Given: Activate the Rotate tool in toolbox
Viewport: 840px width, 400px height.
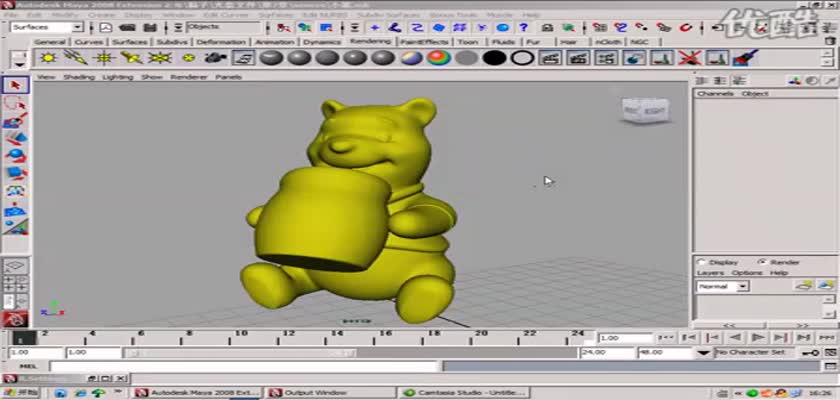Looking at the screenshot, I should click(x=15, y=156).
